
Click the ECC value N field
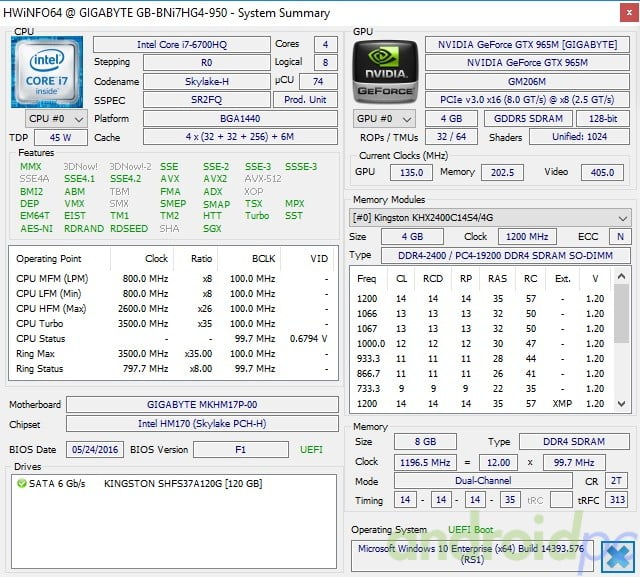pos(620,237)
